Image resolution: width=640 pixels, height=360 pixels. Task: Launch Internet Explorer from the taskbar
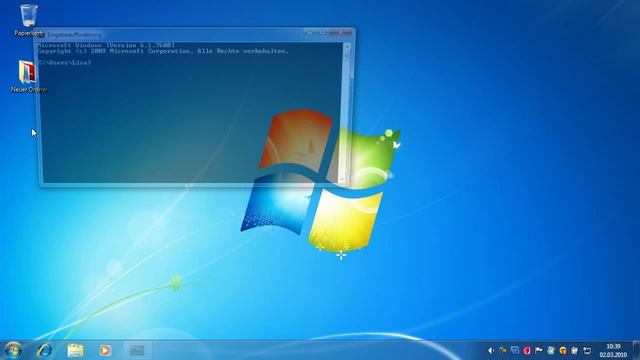44,350
